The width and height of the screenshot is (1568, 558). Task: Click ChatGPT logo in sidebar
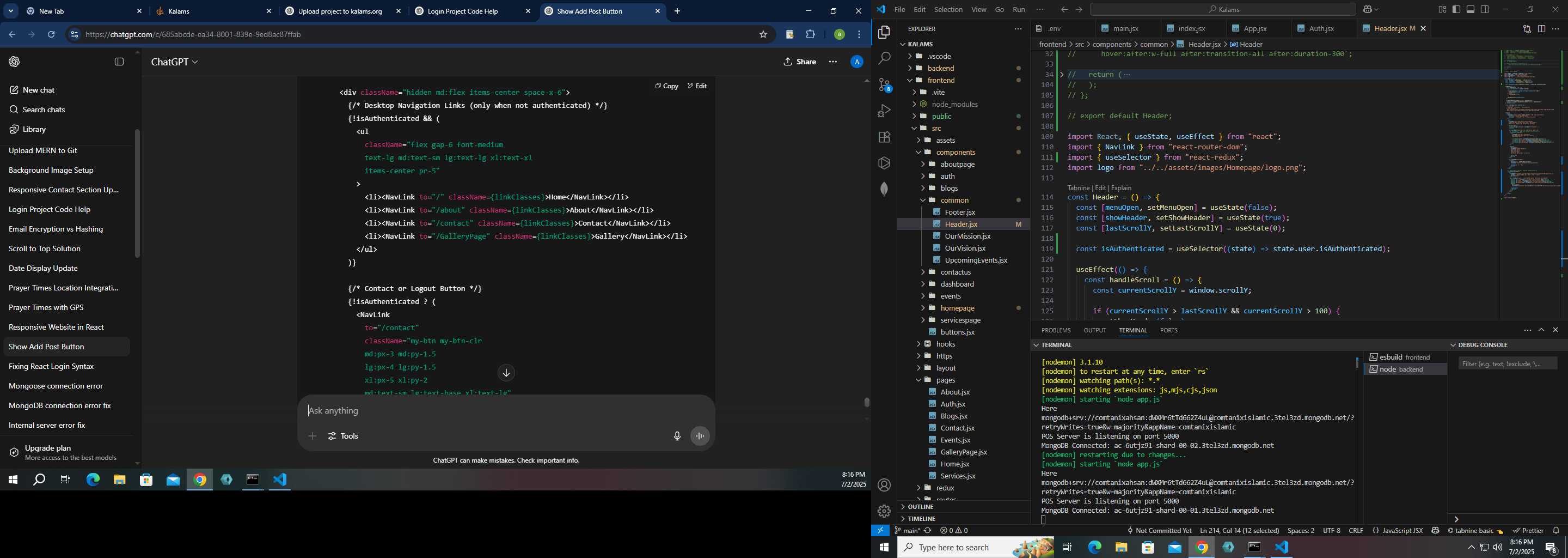click(x=15, y=62)
